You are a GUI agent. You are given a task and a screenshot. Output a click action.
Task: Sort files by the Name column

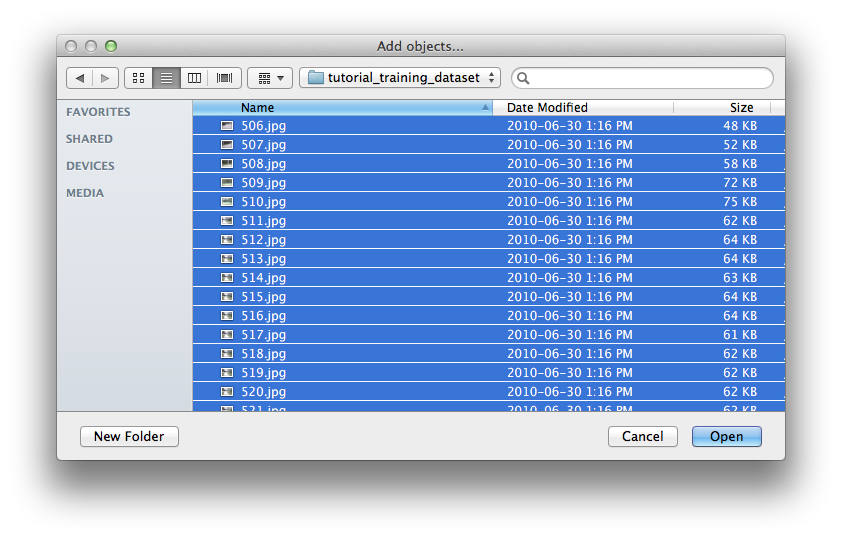340,107
